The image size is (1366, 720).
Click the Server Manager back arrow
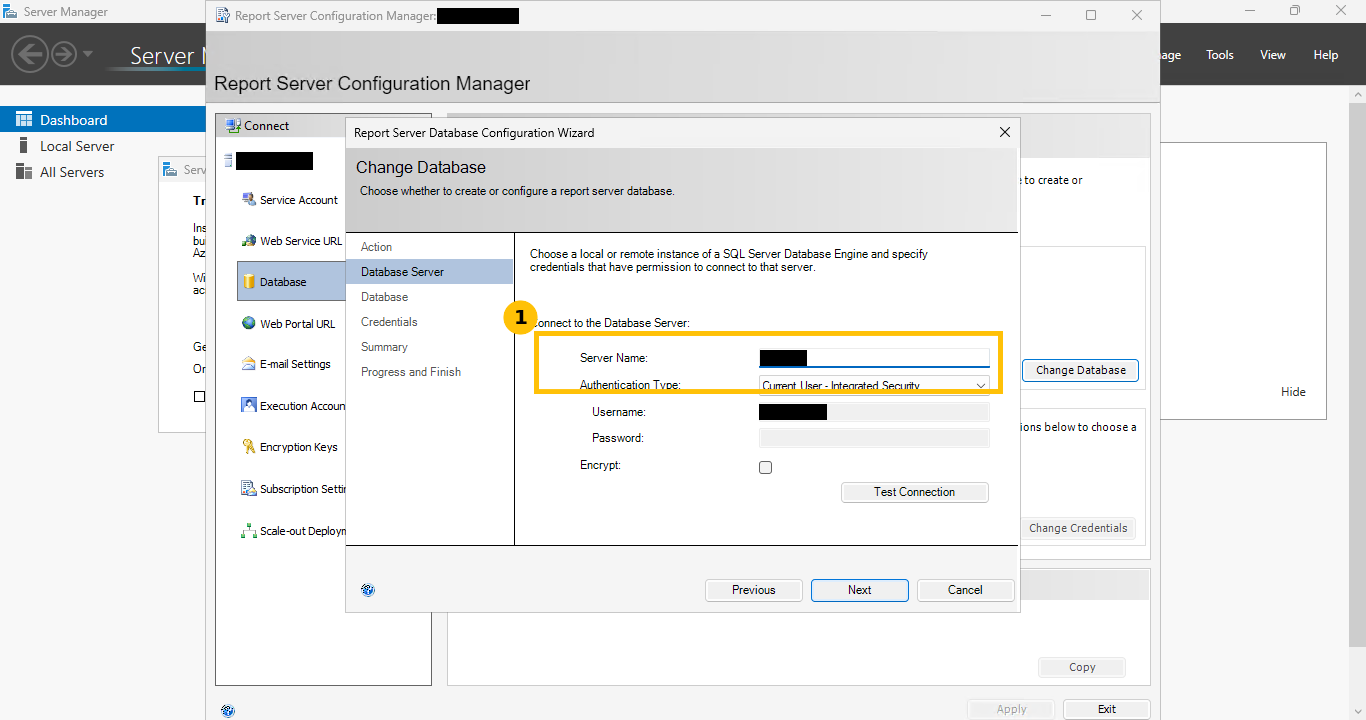[x=31, y=54]
